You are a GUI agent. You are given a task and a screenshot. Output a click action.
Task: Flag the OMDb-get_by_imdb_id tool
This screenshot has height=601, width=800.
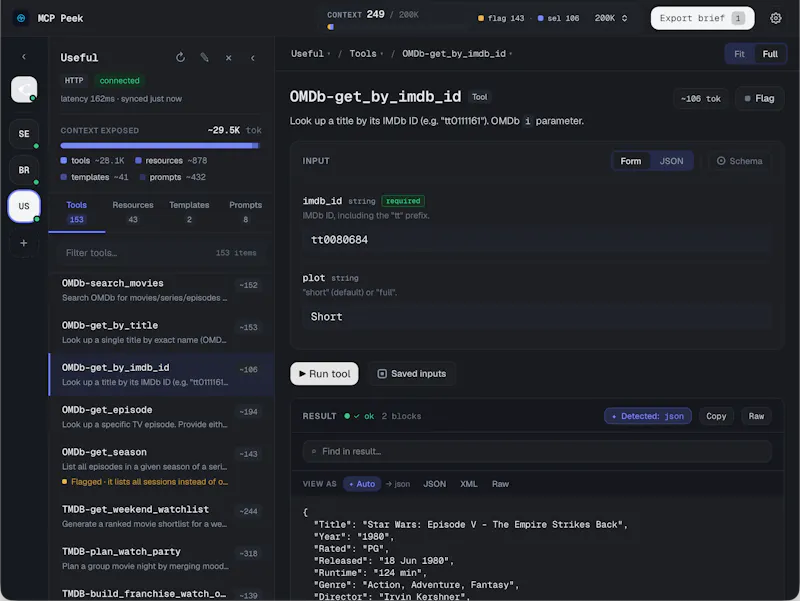[760, 98]
